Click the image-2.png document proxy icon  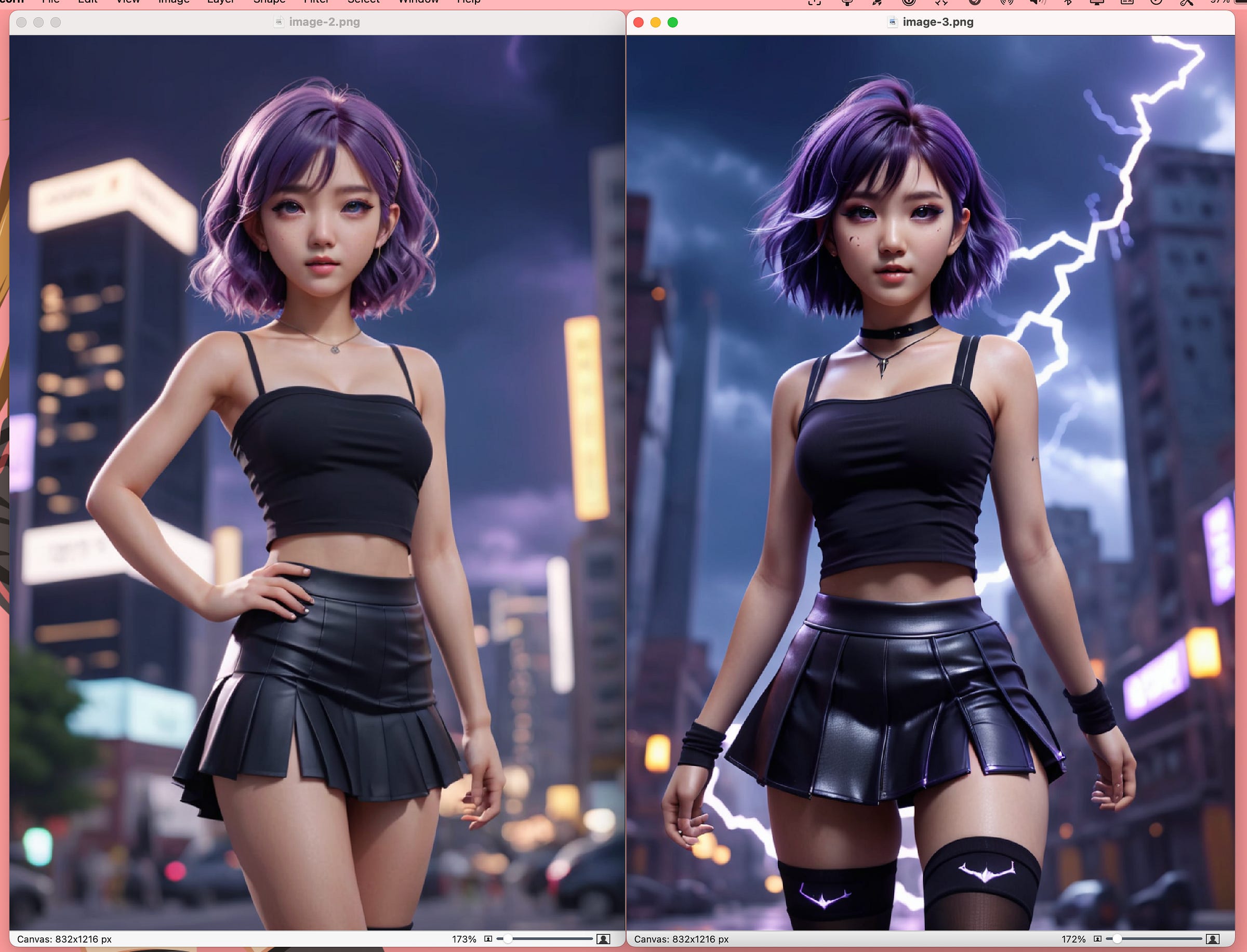pos(278,22)
